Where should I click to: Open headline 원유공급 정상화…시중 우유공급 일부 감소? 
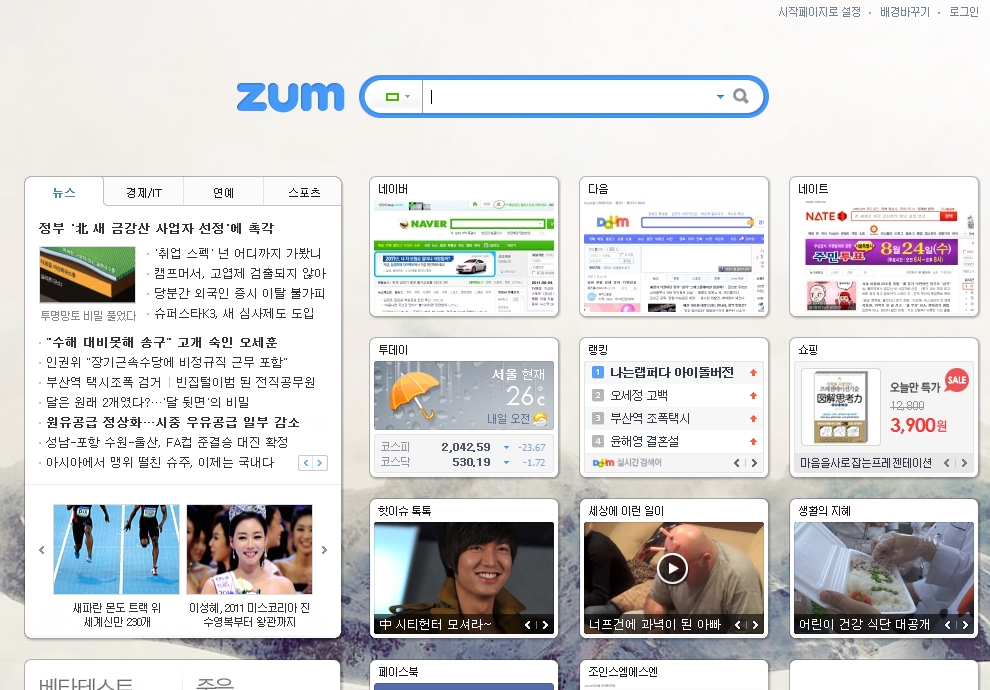(172, 422)
